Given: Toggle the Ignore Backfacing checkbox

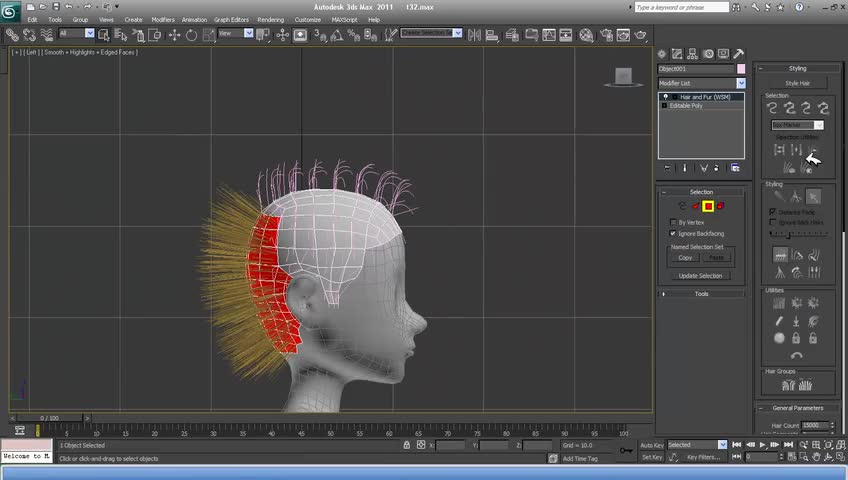Looking at the screenshot, I should 673,233.
